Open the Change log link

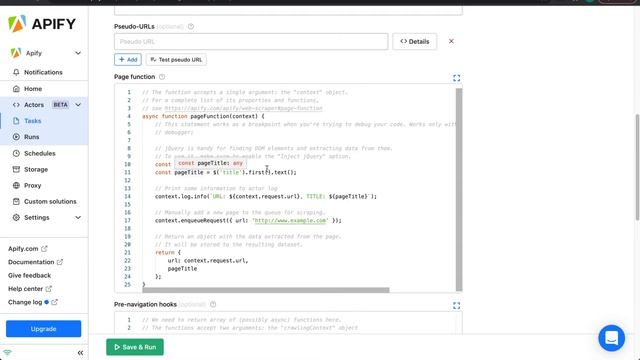coord(33,302)
